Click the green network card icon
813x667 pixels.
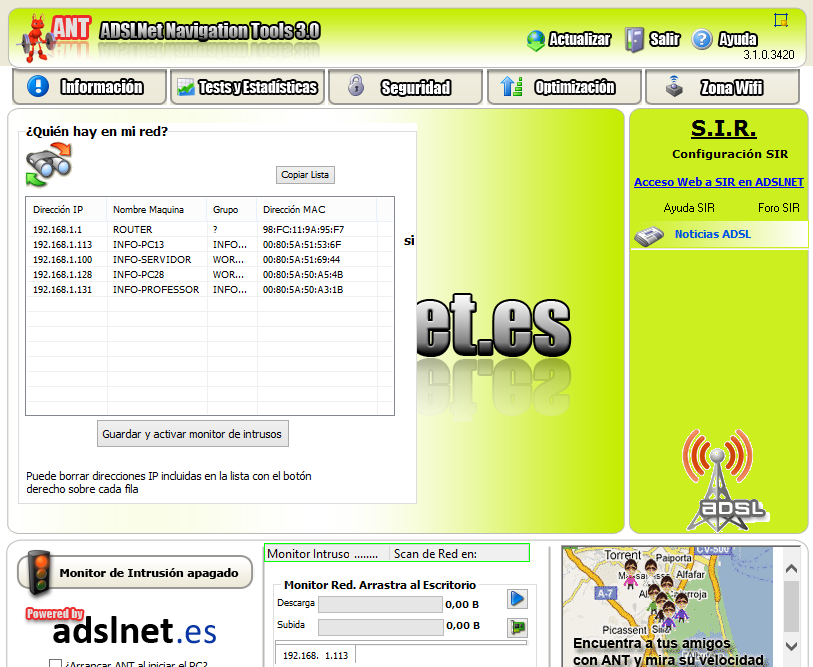(x=517, y=628)
